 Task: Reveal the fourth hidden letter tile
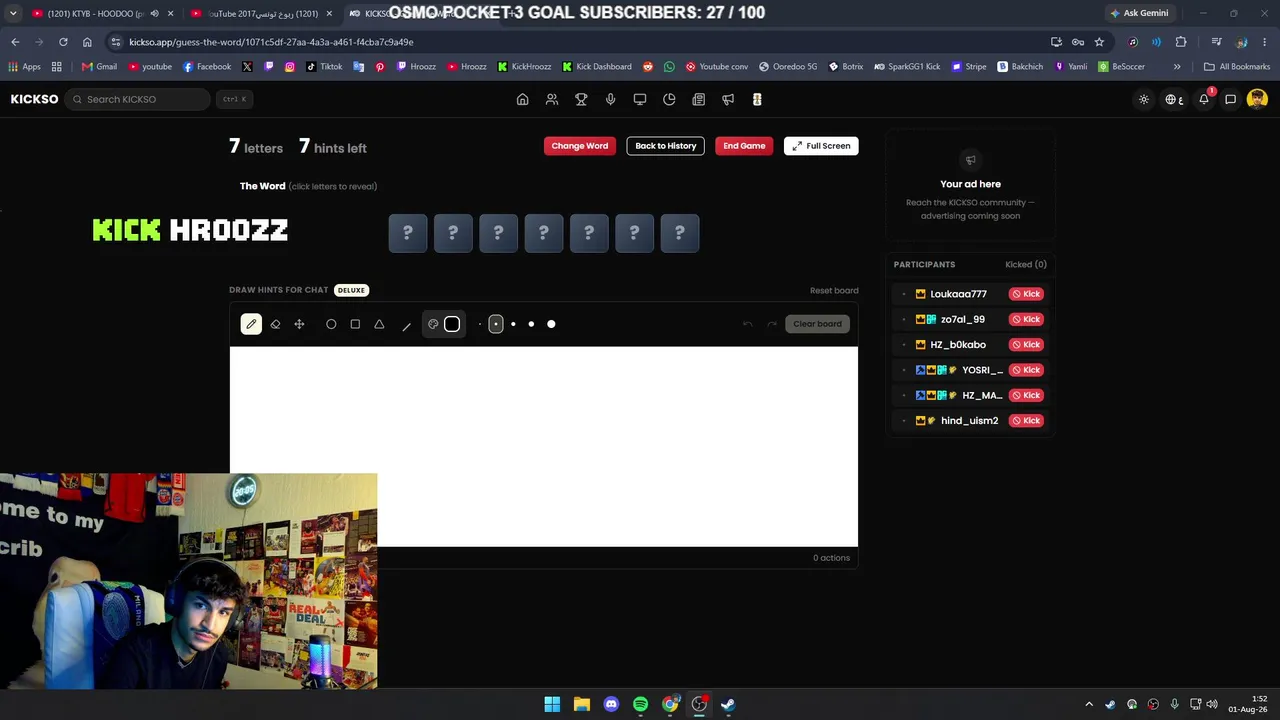[544, 233]
